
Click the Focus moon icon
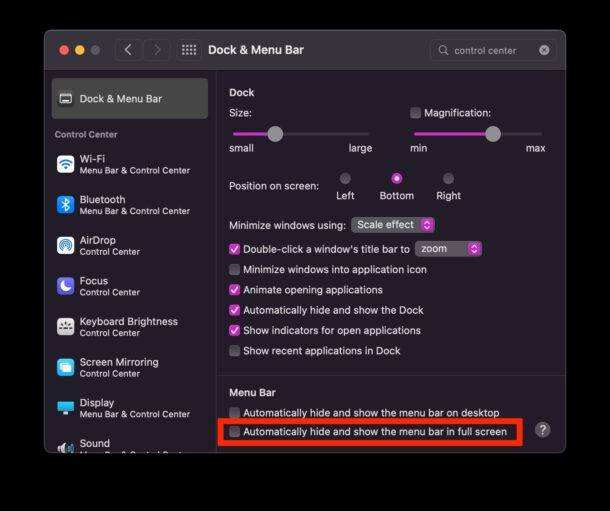(x=65, y=286)
